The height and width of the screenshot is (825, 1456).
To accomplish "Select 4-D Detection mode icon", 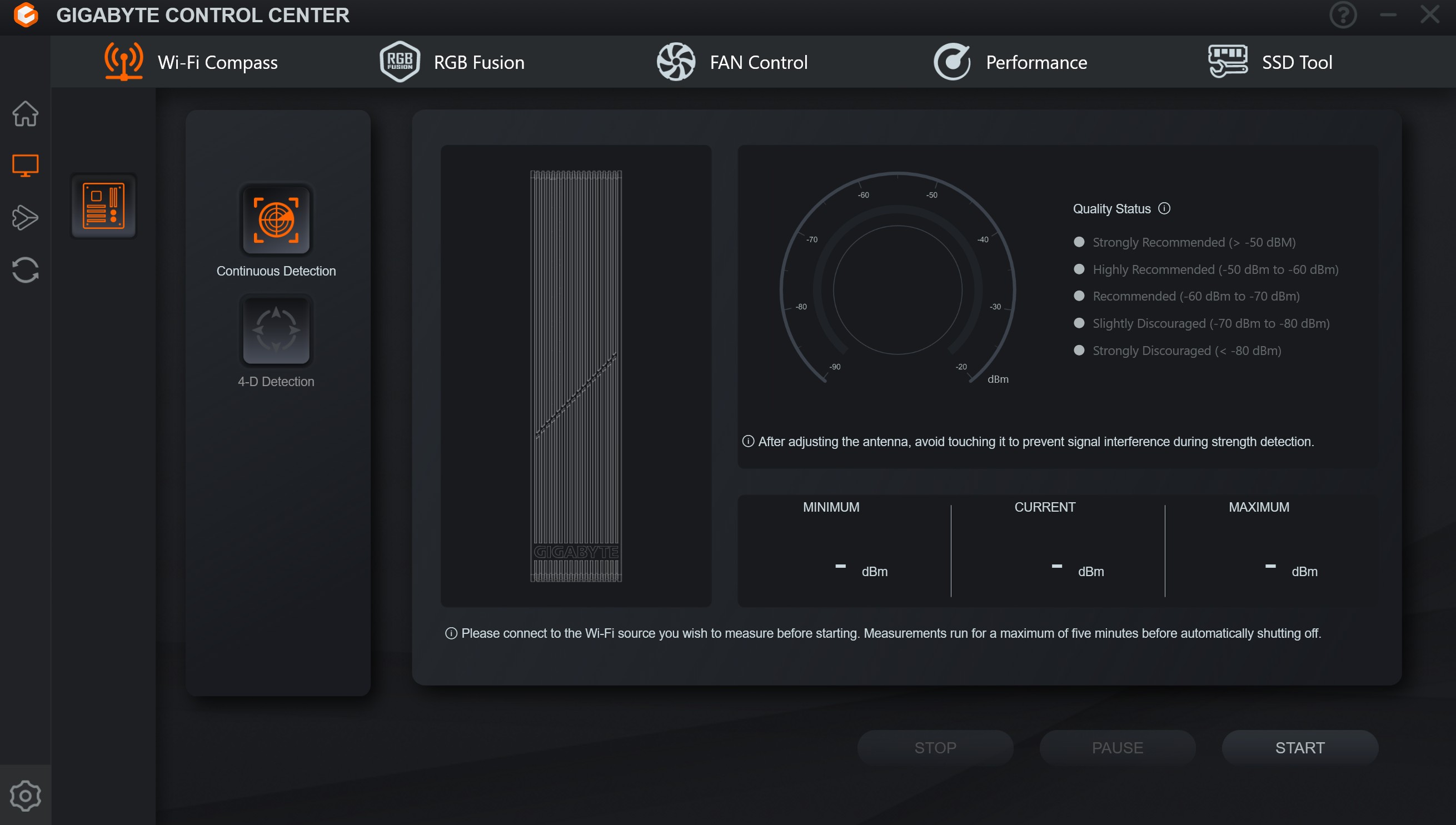I will coord(276,331).
